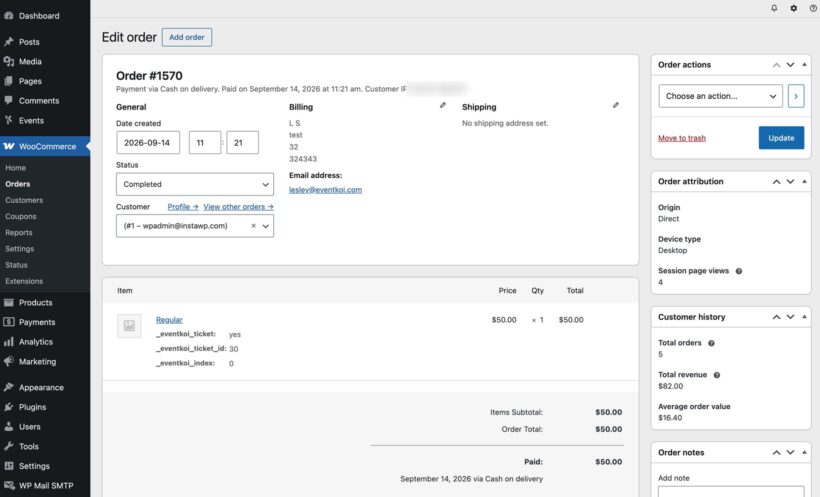Click the Add note text box
The width and height of the screenshot is (820, 497).
[x=731, y=491]
